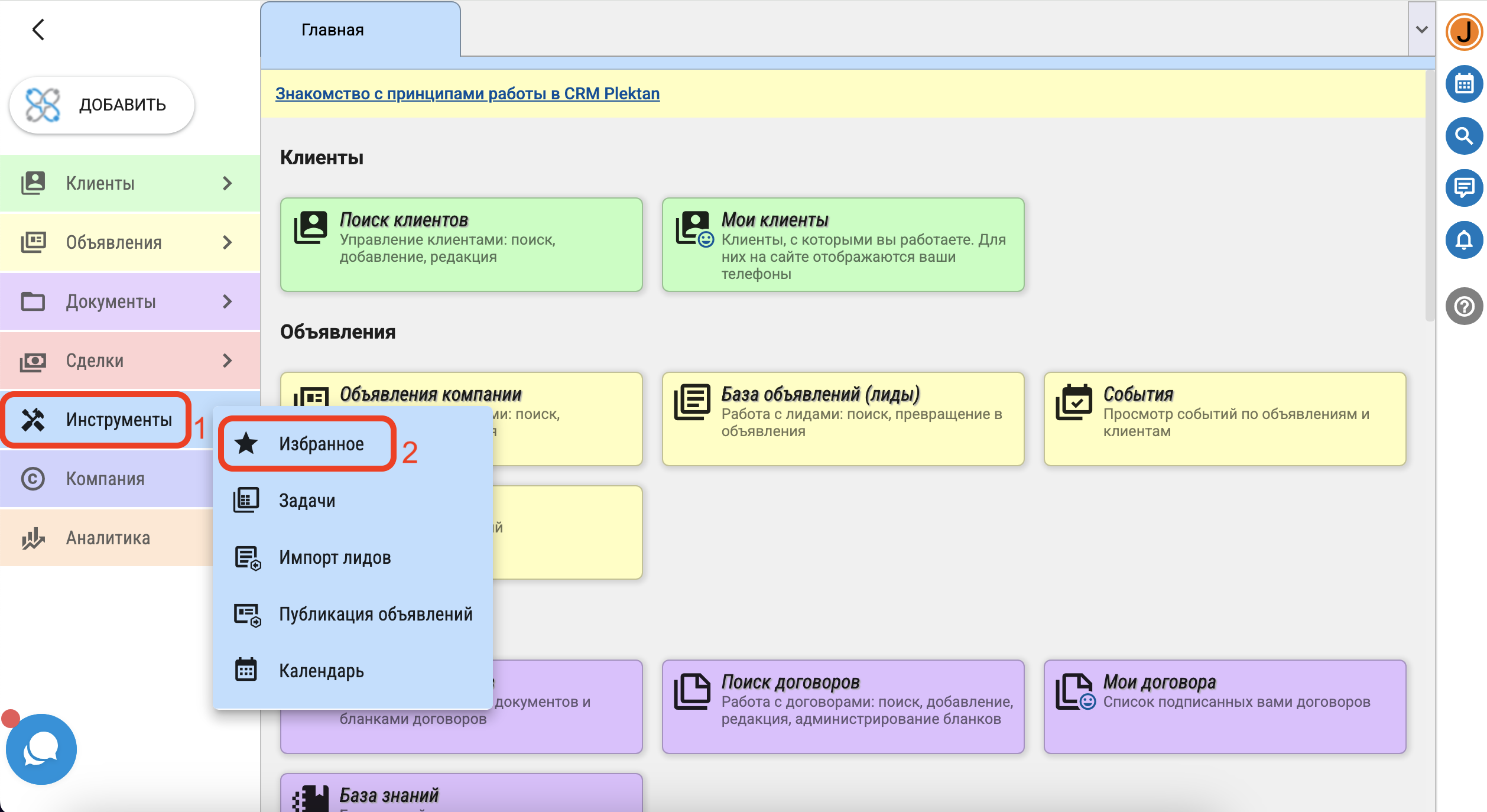The width and height of the screenshot is (1487, 812).
Task: Open notifications bell icon
Action: (x=1463, y=240)
